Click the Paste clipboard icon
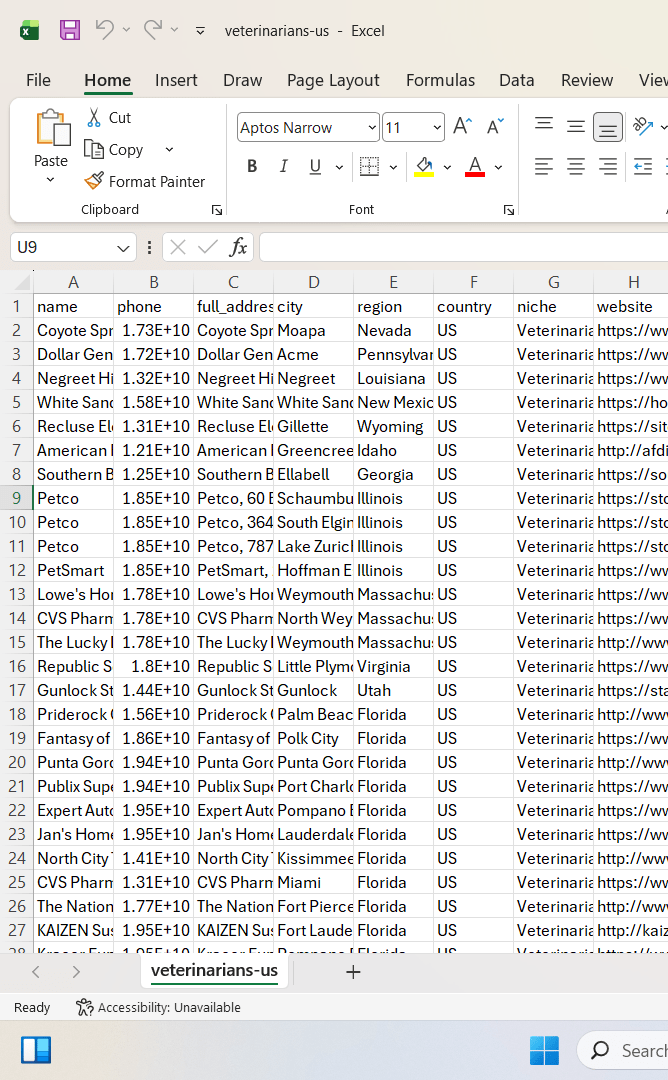The image size is (668, 1080). coord(52,128)
